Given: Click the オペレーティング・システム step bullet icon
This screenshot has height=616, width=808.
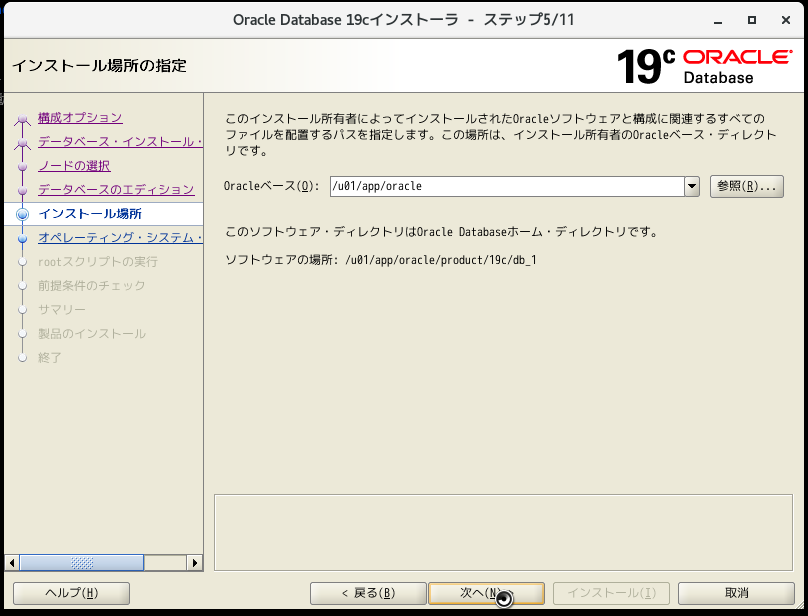Looking at the screenshot, I should coord(22,239).
